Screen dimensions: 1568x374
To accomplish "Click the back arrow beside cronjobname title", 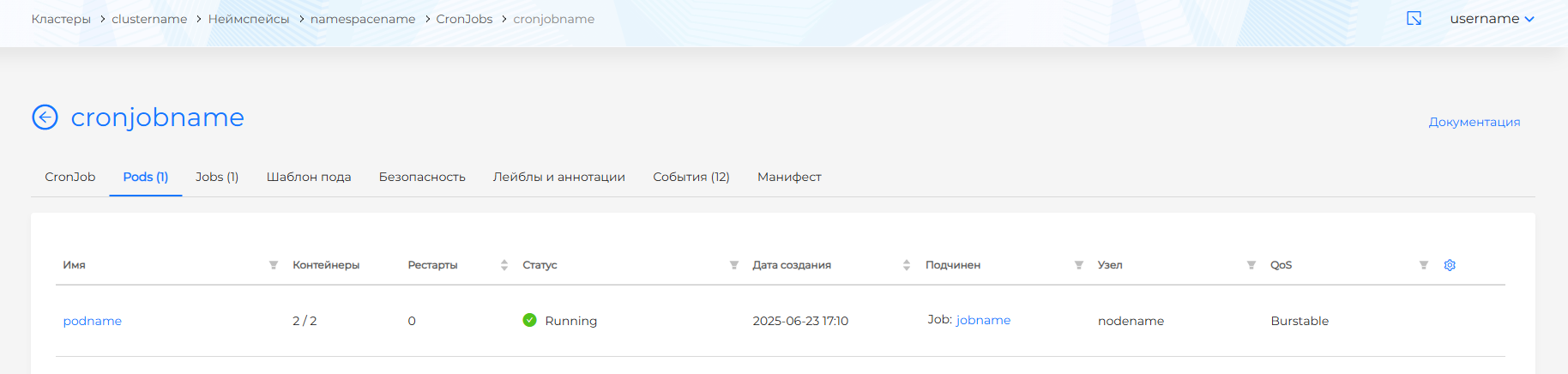I will click(45, 117).
